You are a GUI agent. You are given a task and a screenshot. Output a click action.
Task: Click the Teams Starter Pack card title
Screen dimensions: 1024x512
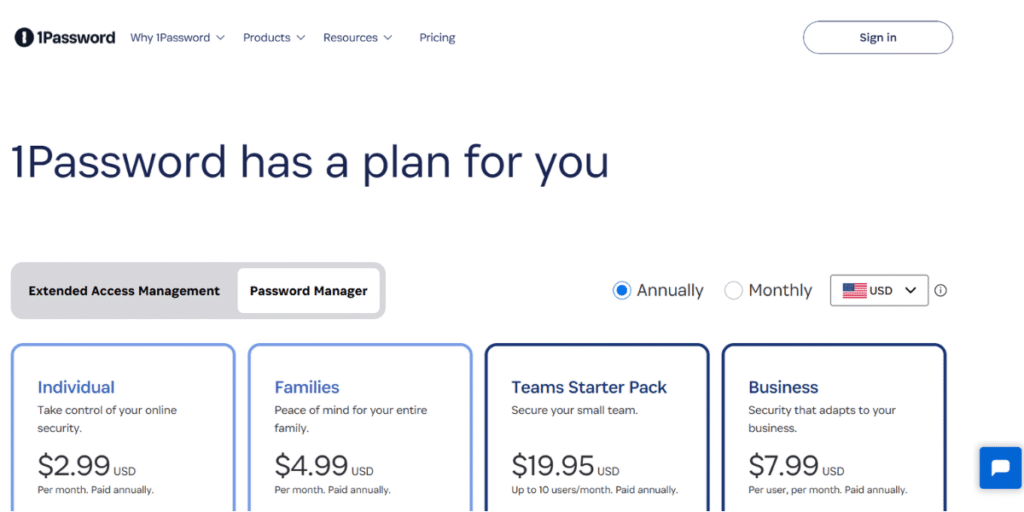coord(589,387)
